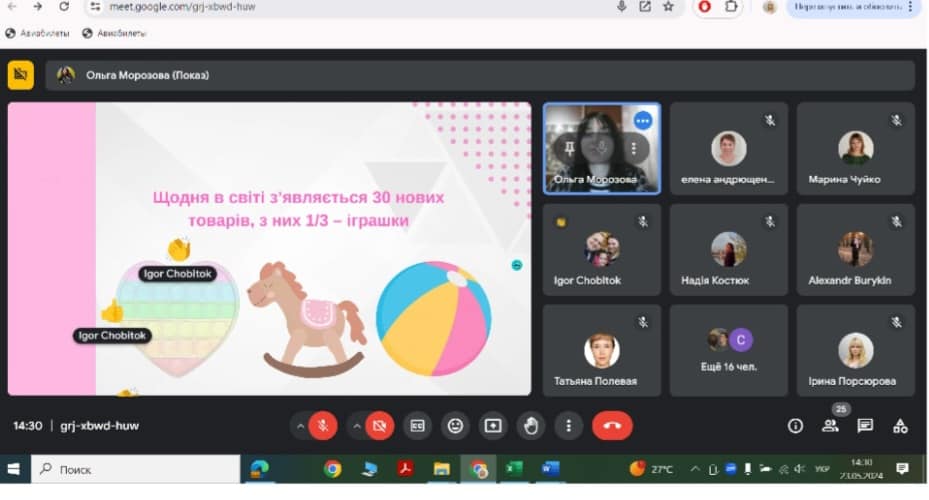
Task: Open the emoji reactions picker
Action: pos(455,426)
